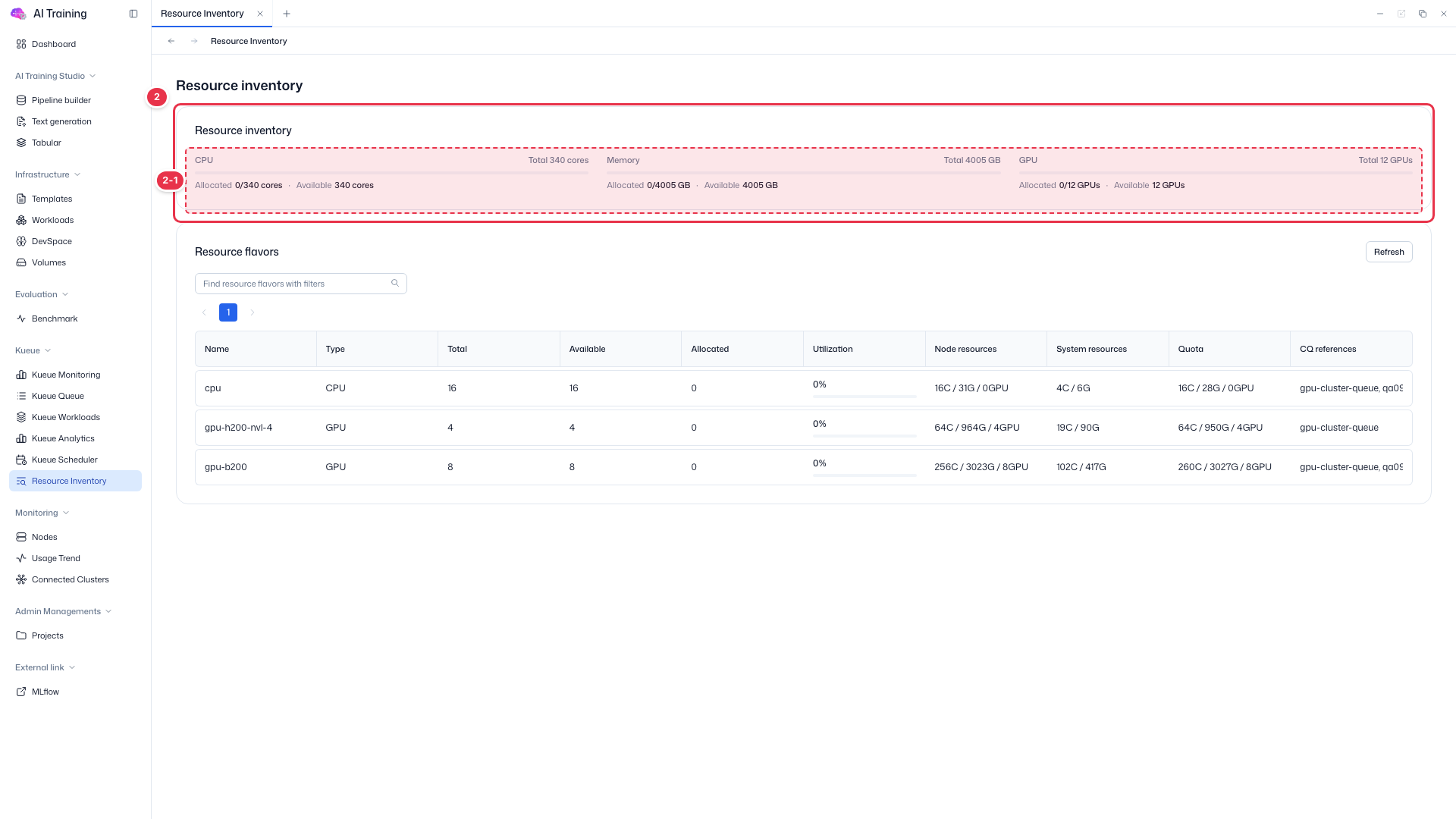Toggle the sidebar collapse icon
The height and width of the screenshot is (819, 1456).
point(133,14)
